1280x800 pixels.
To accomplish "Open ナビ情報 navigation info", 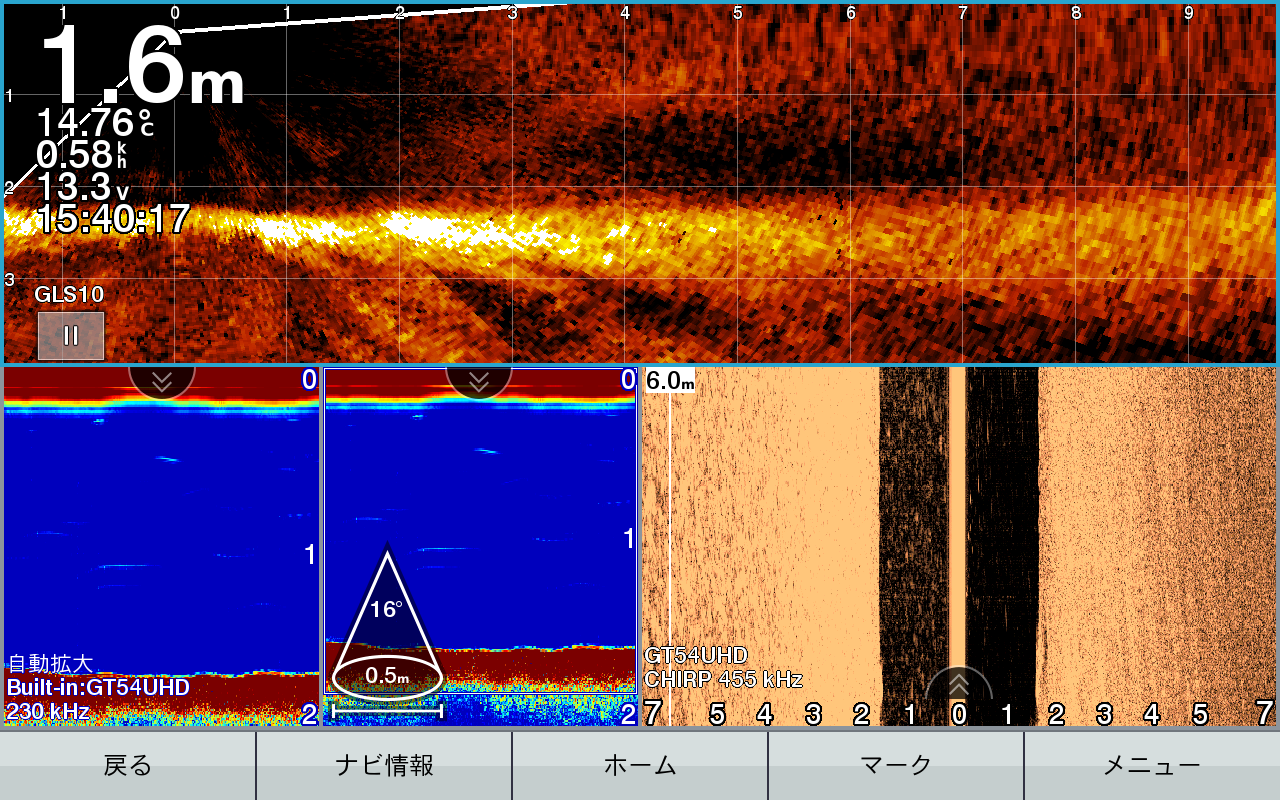I will [384, 766].
